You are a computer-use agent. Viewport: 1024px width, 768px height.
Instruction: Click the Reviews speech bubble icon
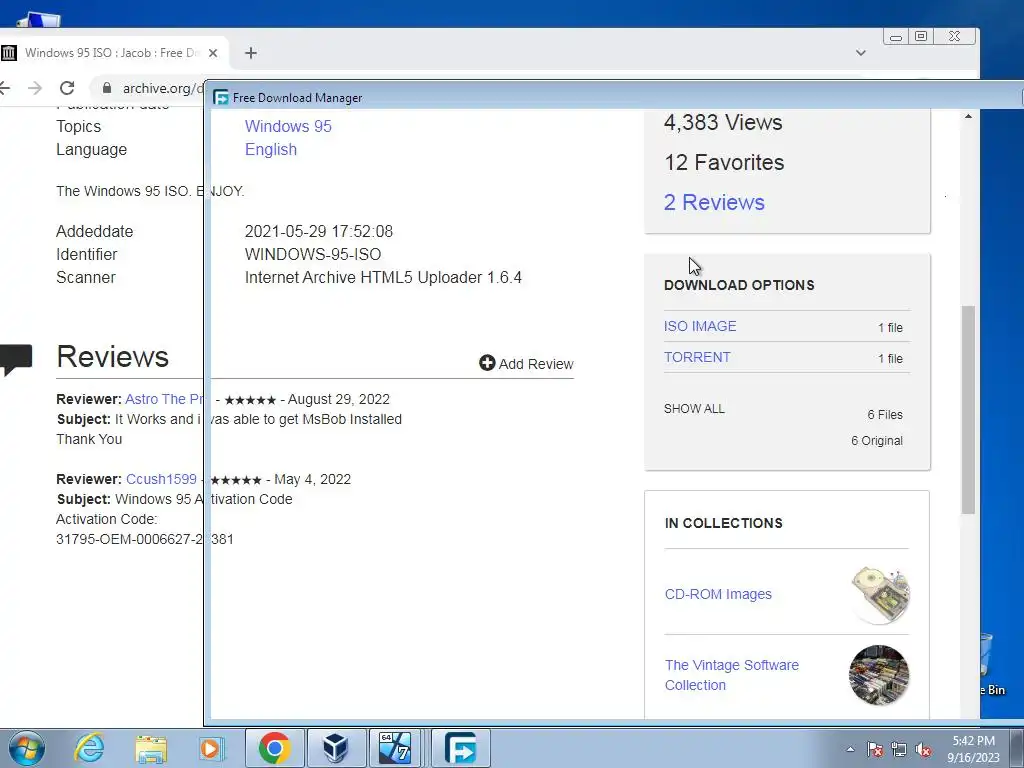coord(16,359)
